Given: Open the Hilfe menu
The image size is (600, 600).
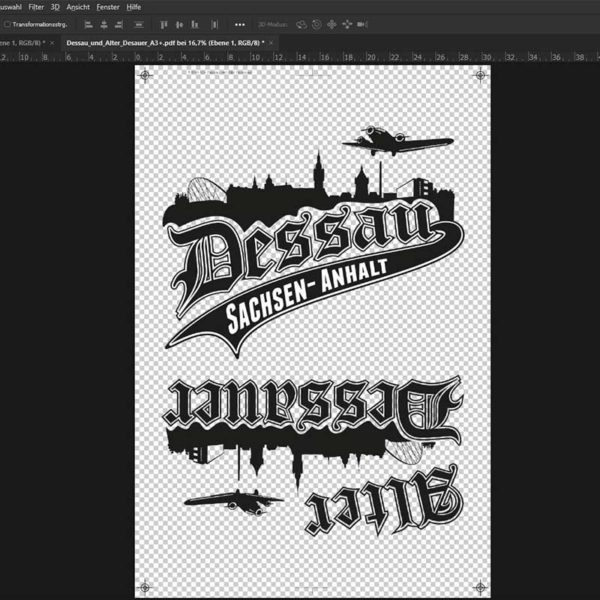Looking at the screenshot, I should point(134,7).
